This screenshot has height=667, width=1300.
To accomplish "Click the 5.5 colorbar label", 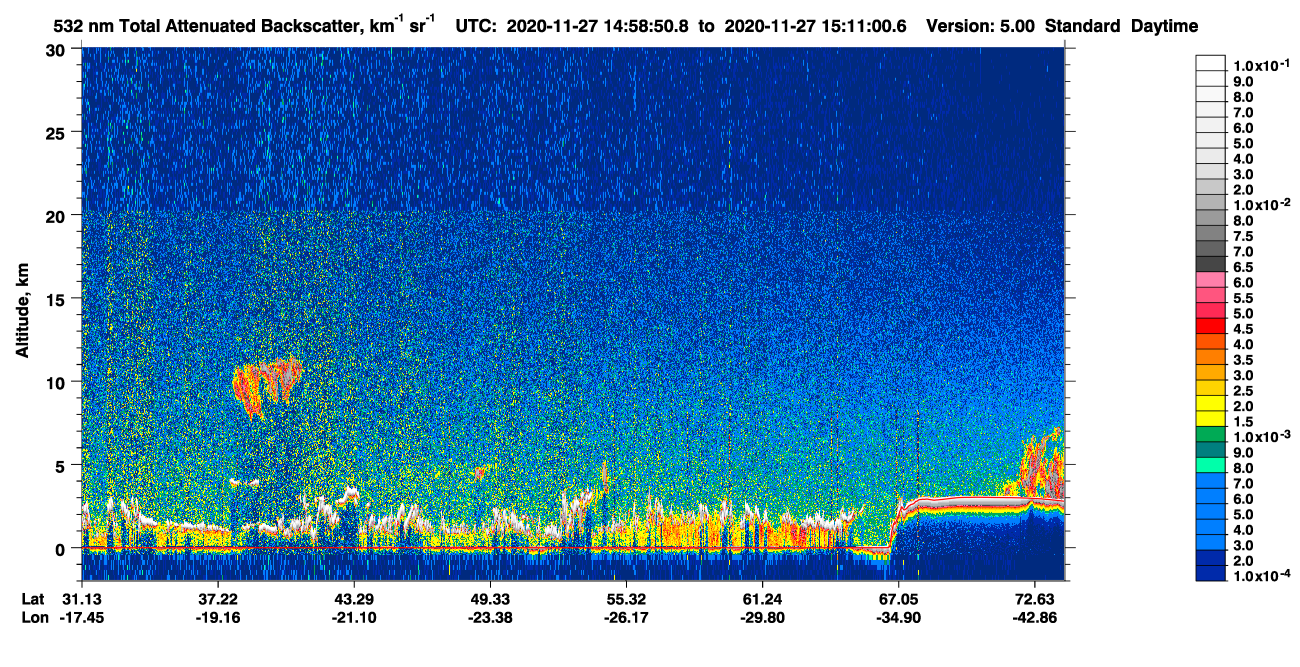I will (x=1244, y=299).
